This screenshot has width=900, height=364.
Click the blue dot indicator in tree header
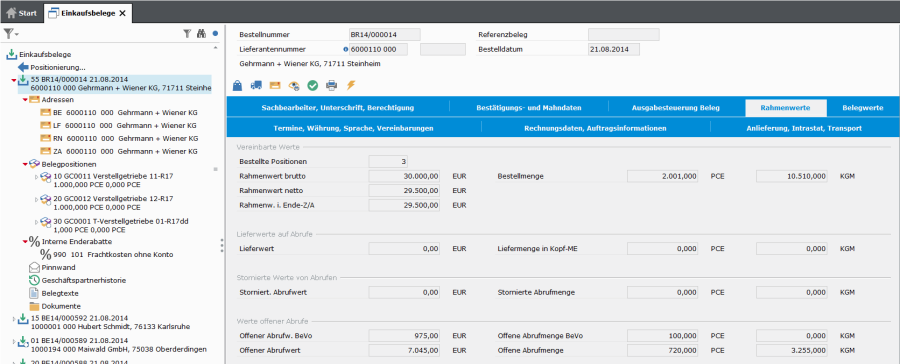point(215,34)
